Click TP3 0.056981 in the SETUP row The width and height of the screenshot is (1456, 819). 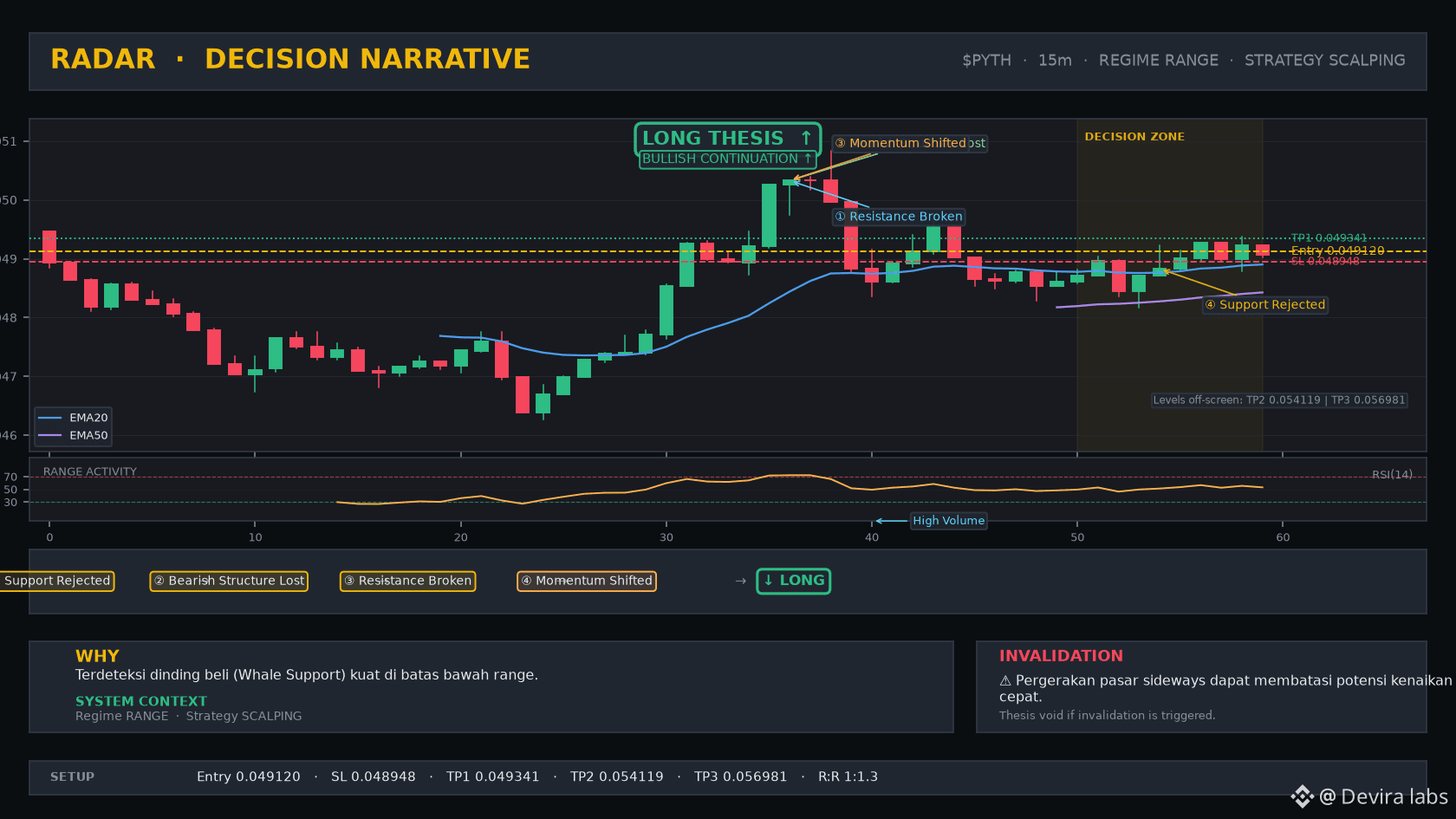(x=741, y=777)
